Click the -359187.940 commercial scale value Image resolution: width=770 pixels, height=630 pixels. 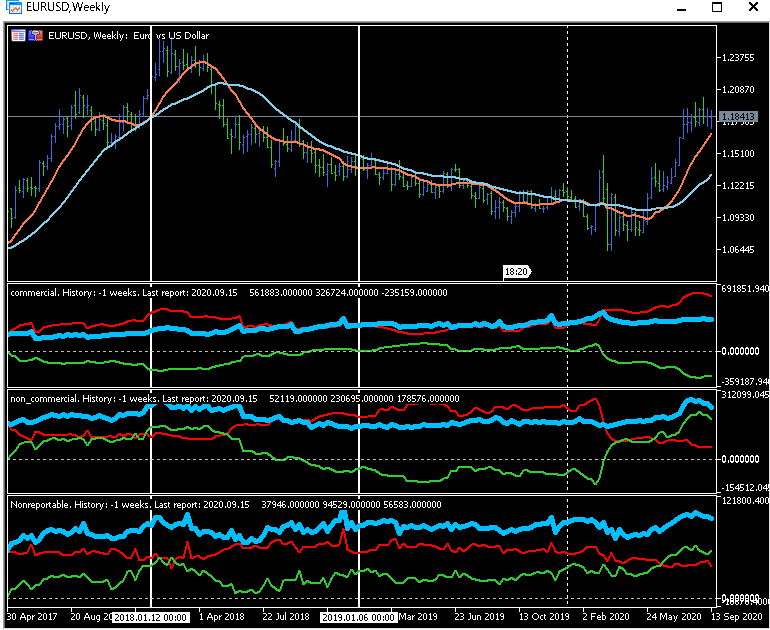click(744, 382)
